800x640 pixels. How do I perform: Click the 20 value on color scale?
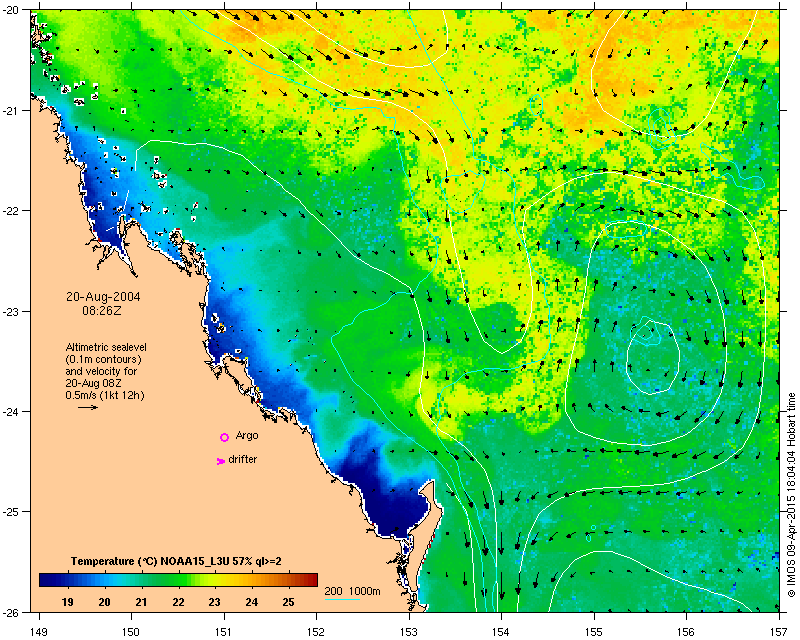[104, 602]
